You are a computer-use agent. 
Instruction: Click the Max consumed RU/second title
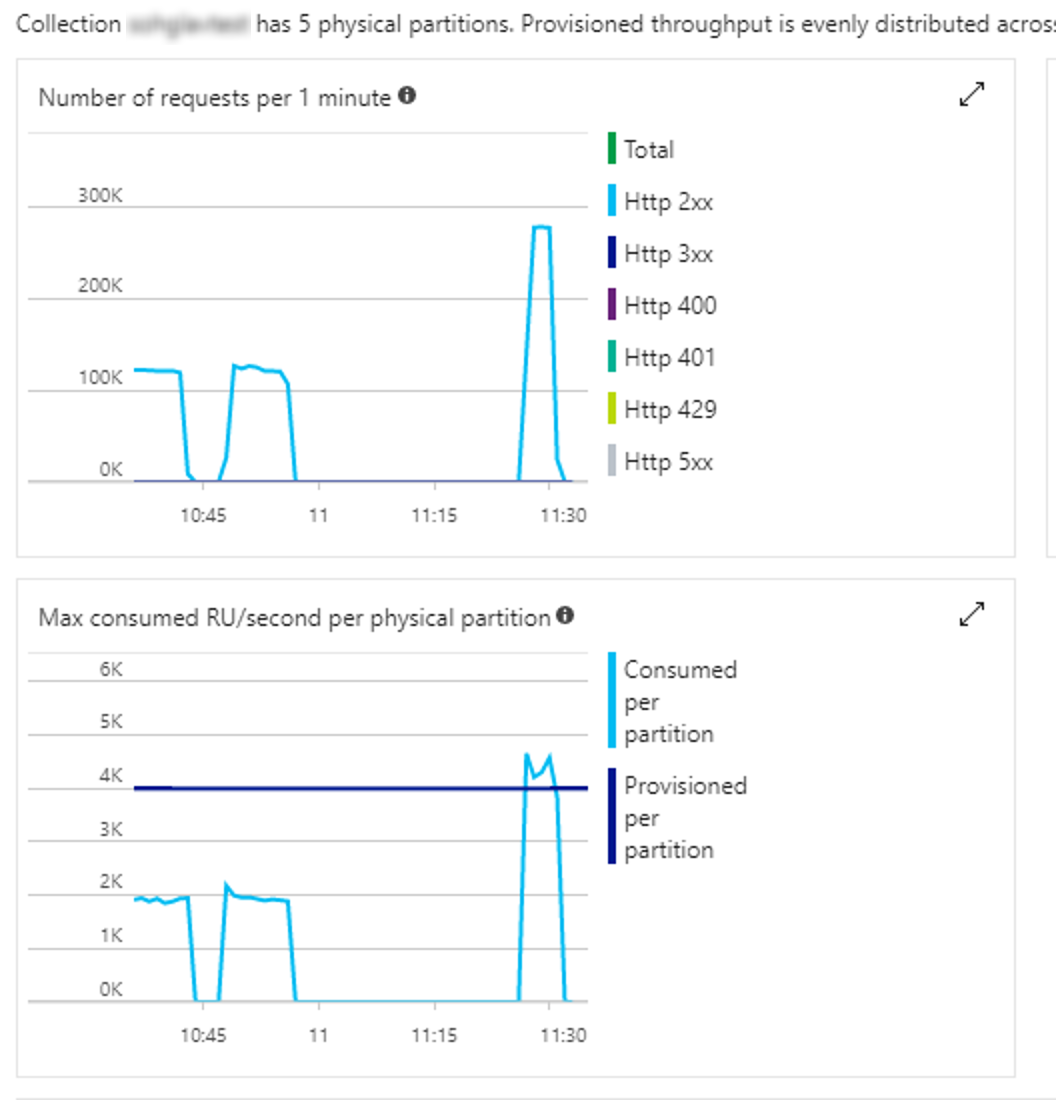coord(294,617)
